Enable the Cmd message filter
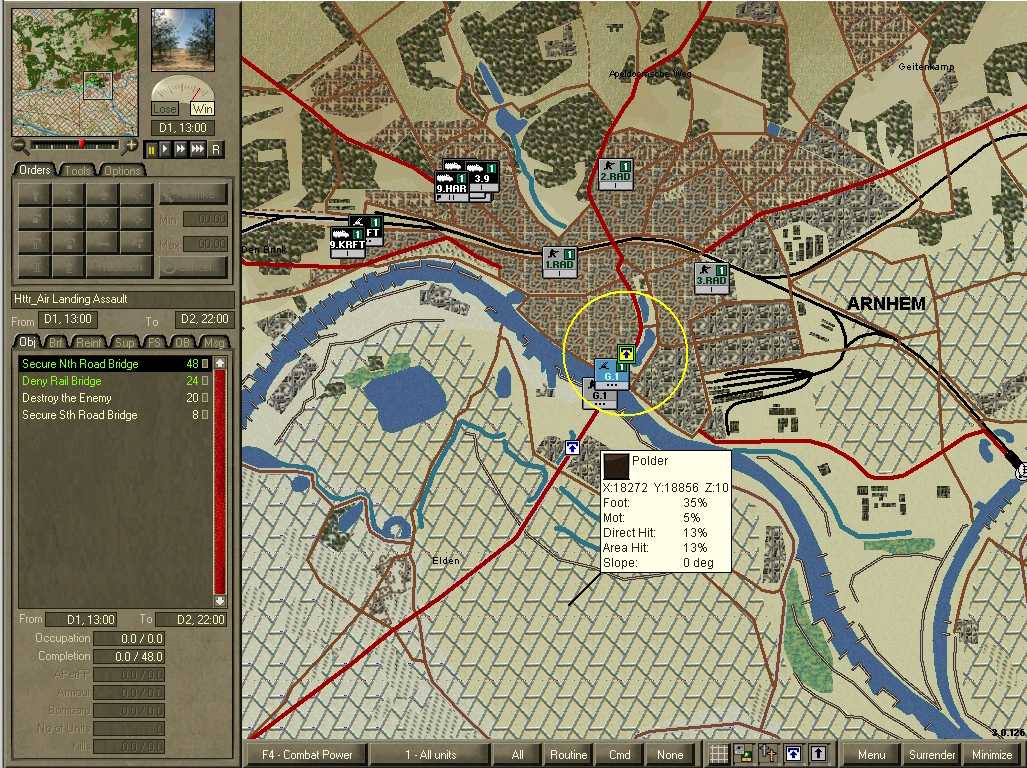Image resolution: width=1027 pixels, height=768 pixels. coord(619,754)
